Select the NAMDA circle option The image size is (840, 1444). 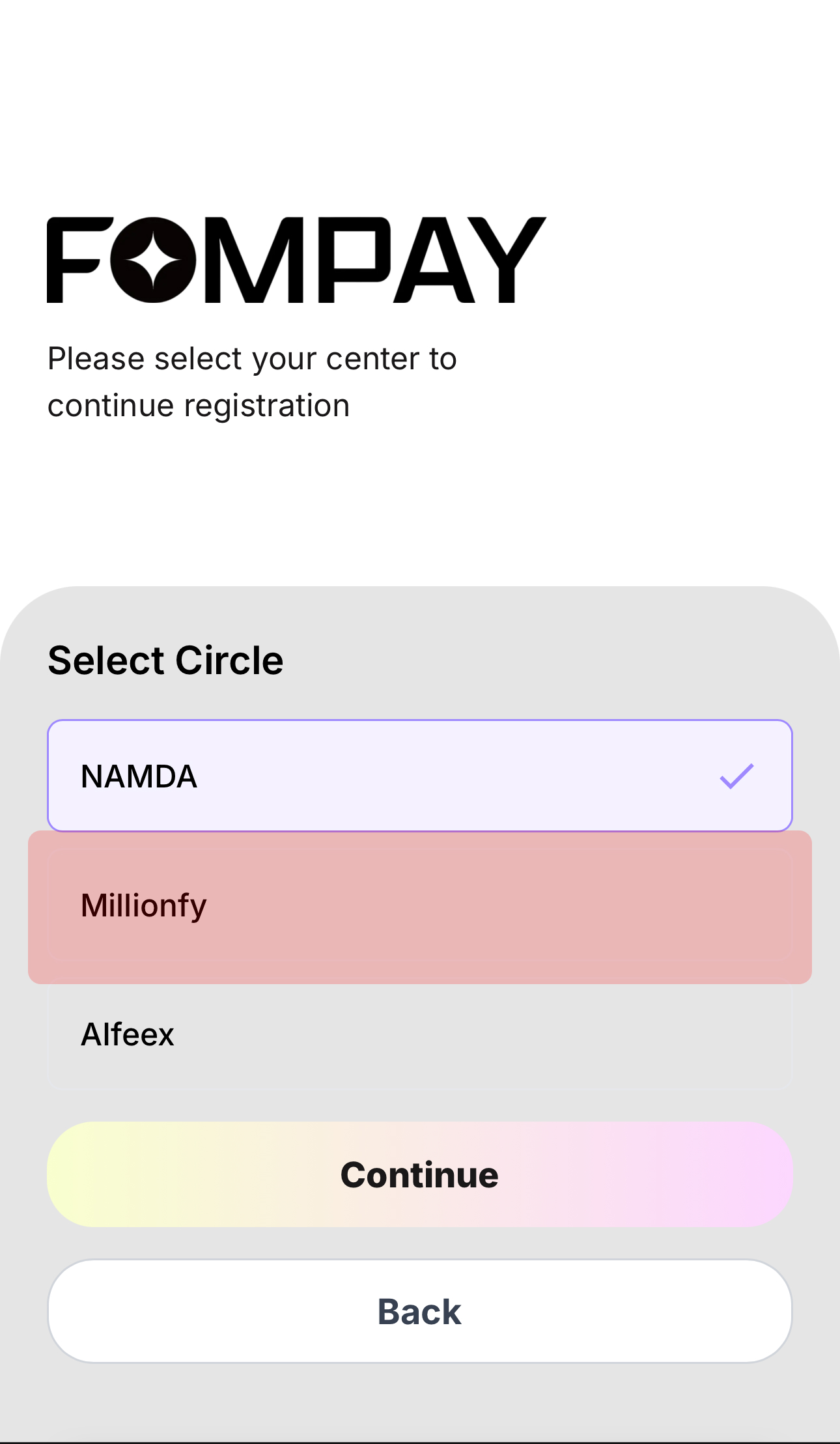(x=419, y=776)
